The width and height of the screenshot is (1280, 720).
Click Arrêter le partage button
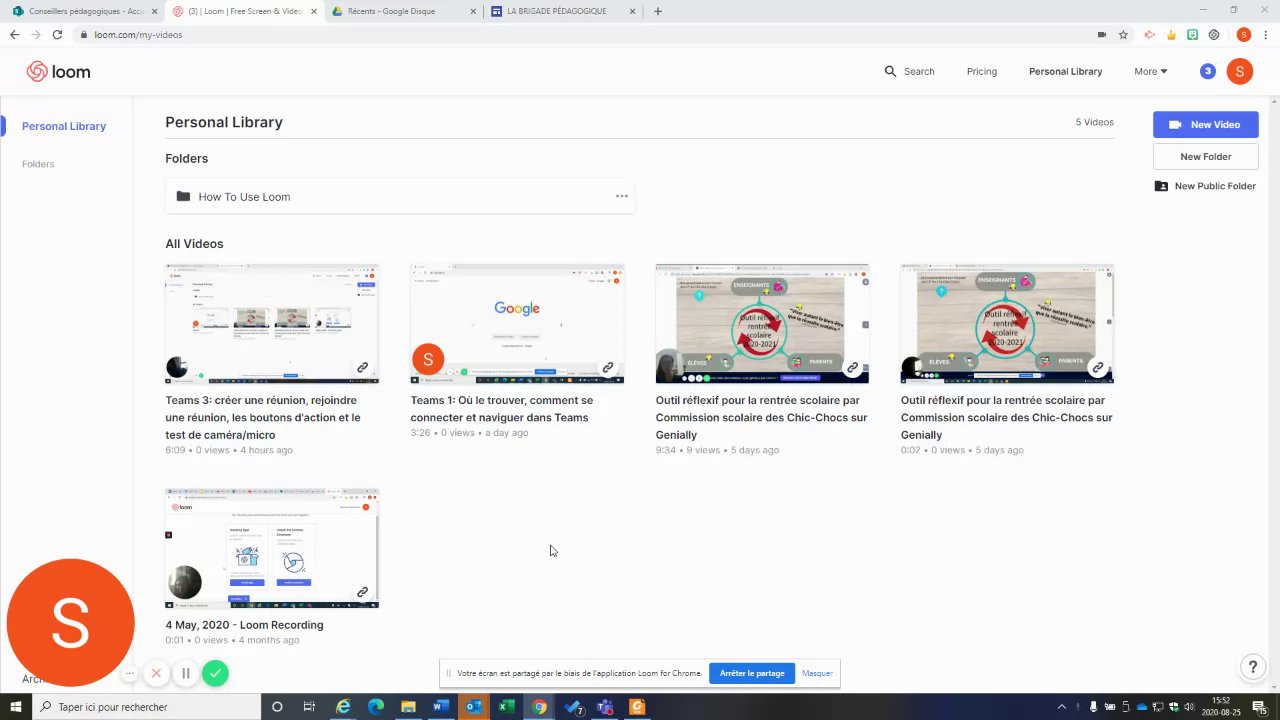tap(751, 673)
